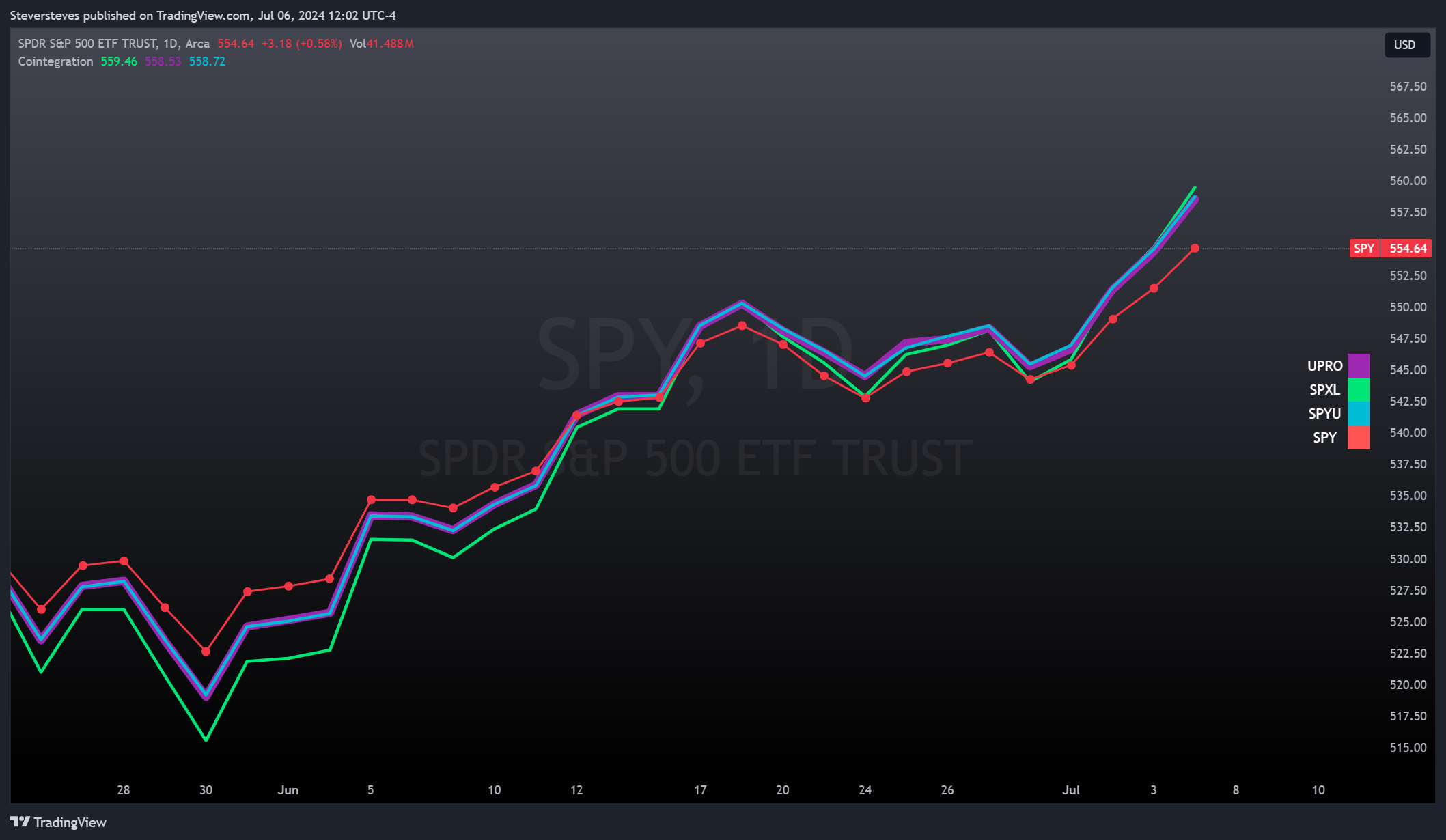Select the SPYU cyan legend swatch

[1359, 413]
